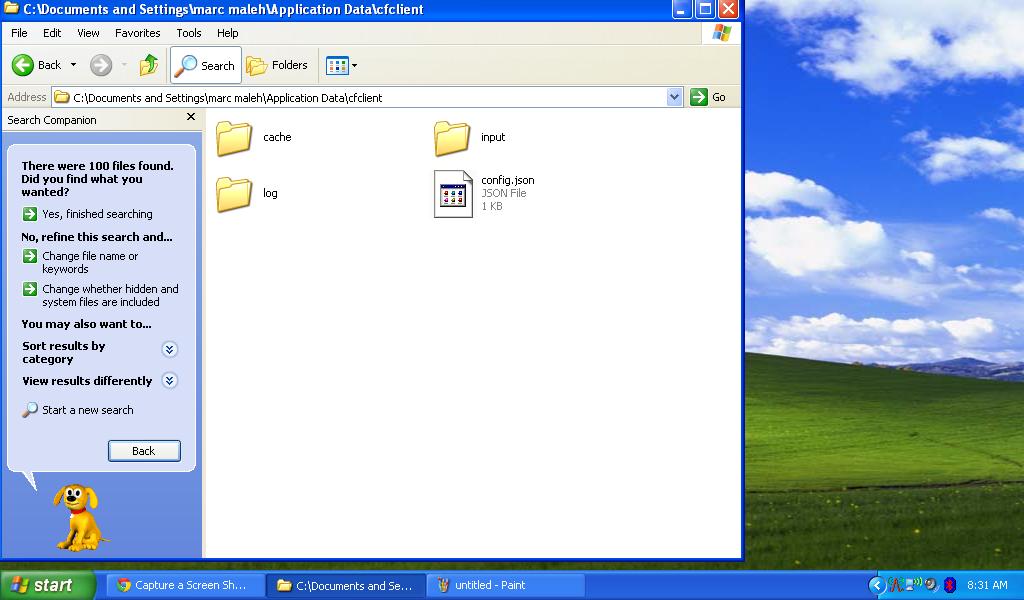Expand 'View results differently' section
1024x600 pixels.
[169, 381]
